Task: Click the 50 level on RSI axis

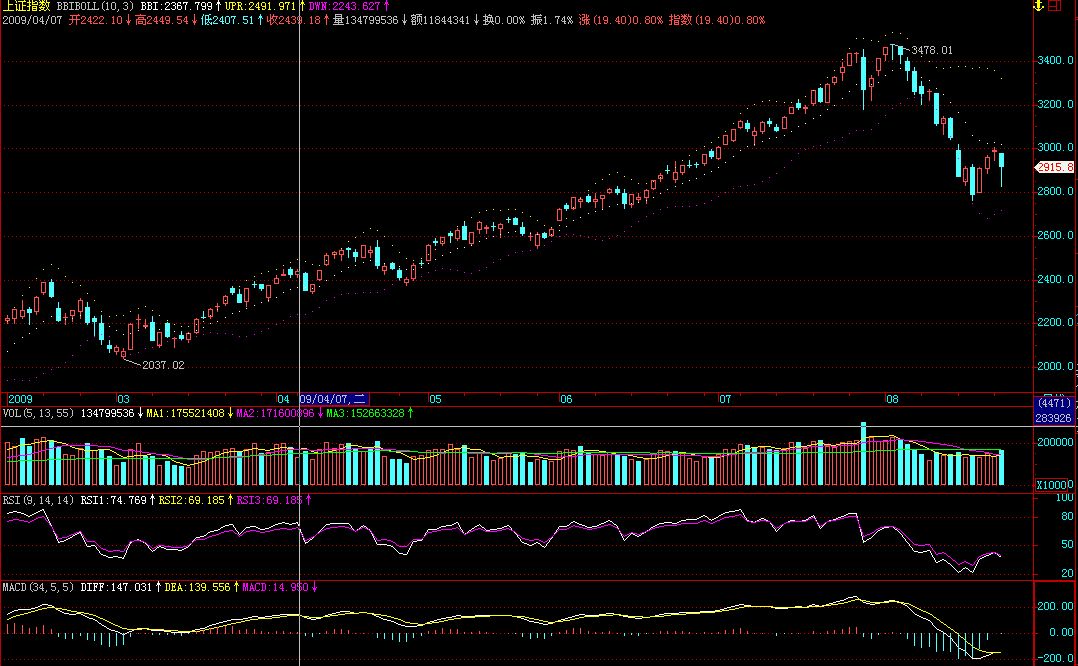Action: [1067, 545]
